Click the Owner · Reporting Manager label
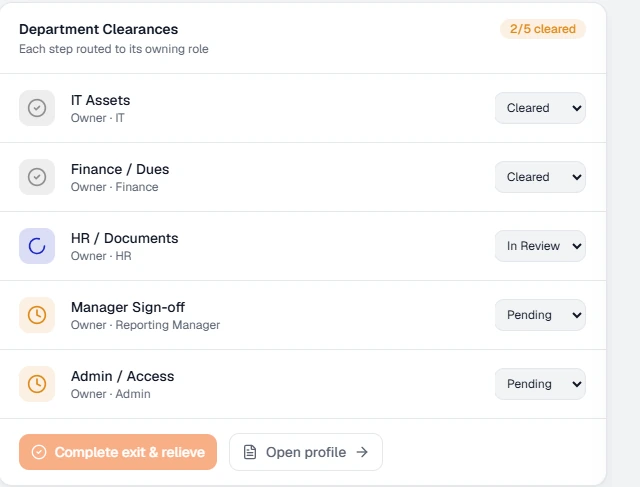640x487 pixels. (x=145, y=325)
